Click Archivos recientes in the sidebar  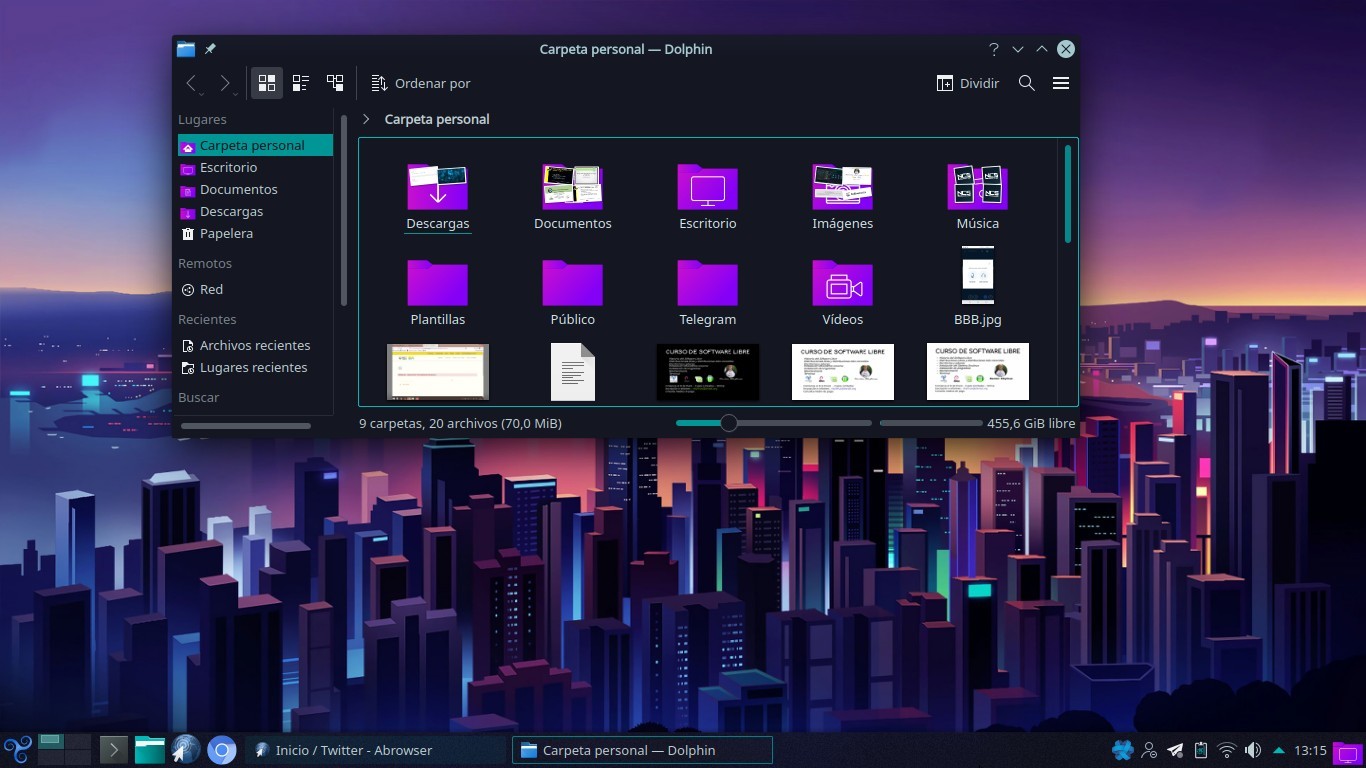254,346
